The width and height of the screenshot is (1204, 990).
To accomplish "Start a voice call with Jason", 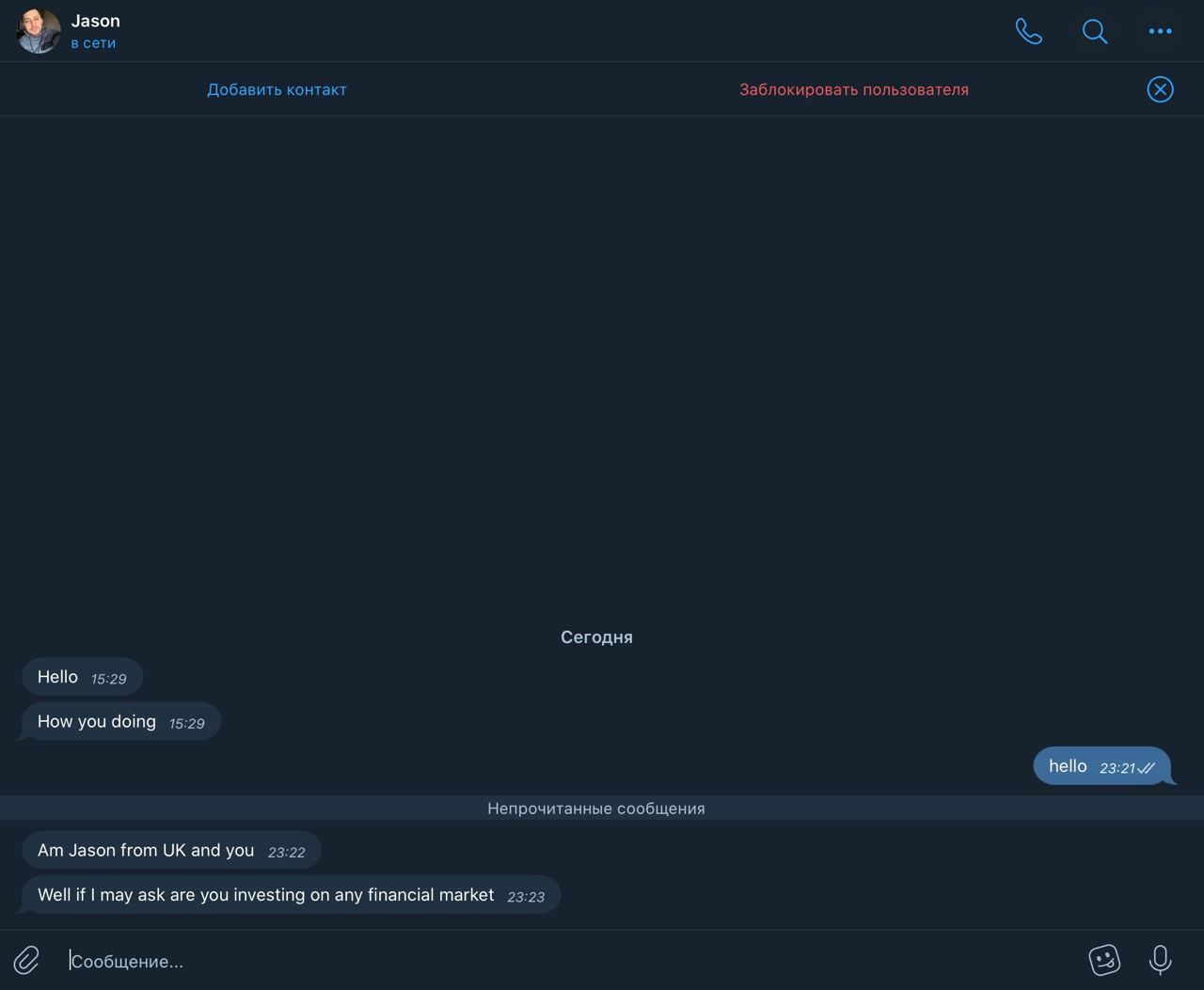I will point(1029,31).
